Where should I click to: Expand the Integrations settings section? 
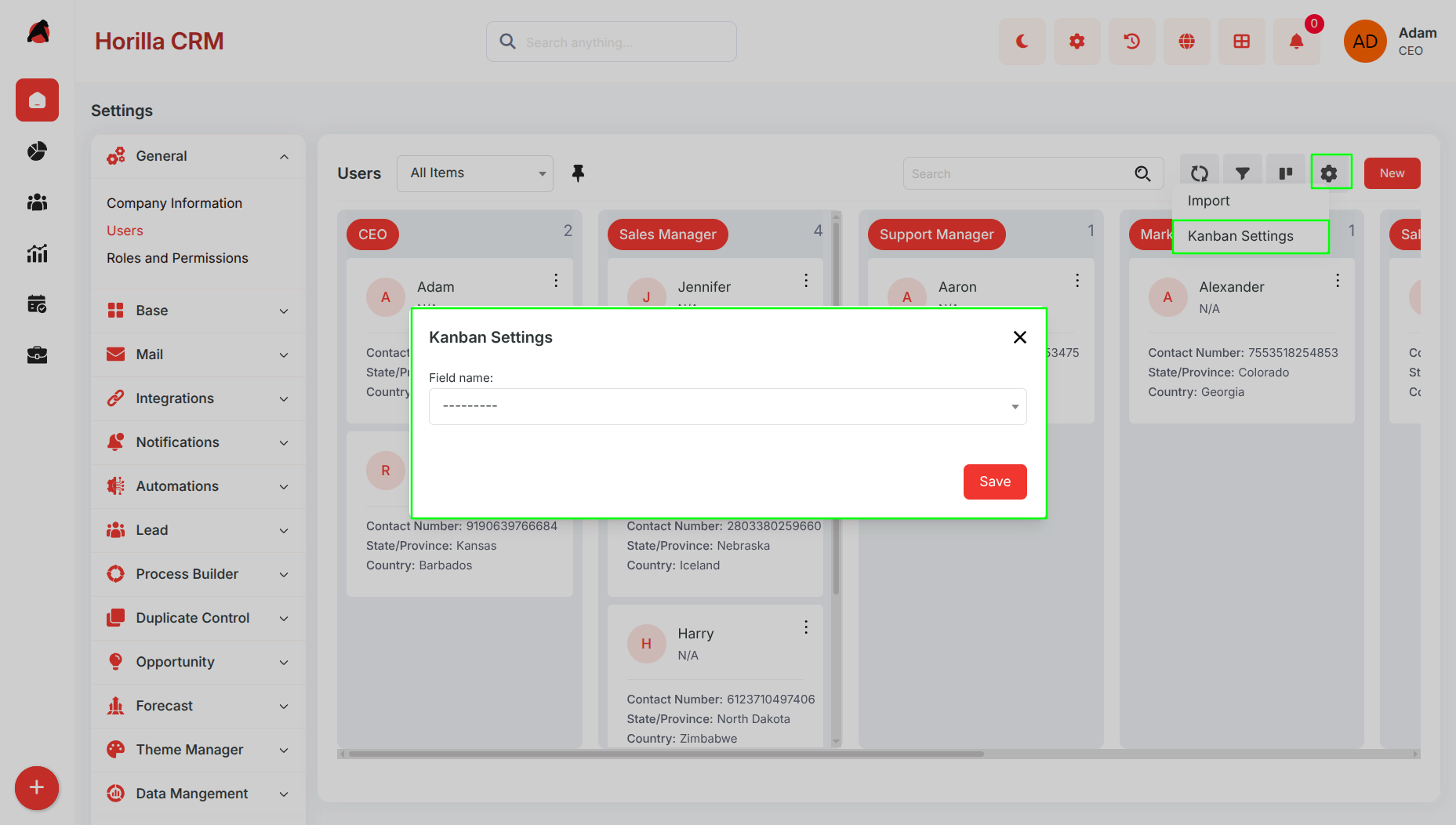pyautogui.click(x=198, y=398)
